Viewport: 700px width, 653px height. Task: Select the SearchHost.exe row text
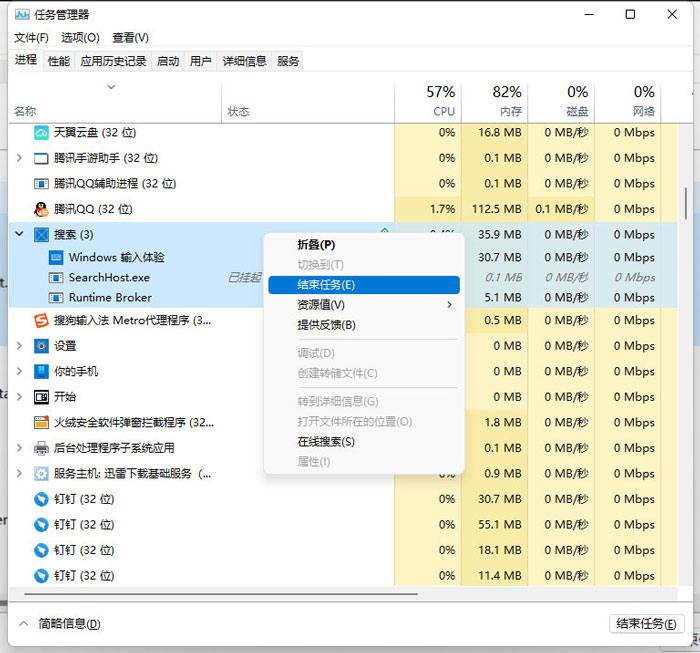coord(109,278)
